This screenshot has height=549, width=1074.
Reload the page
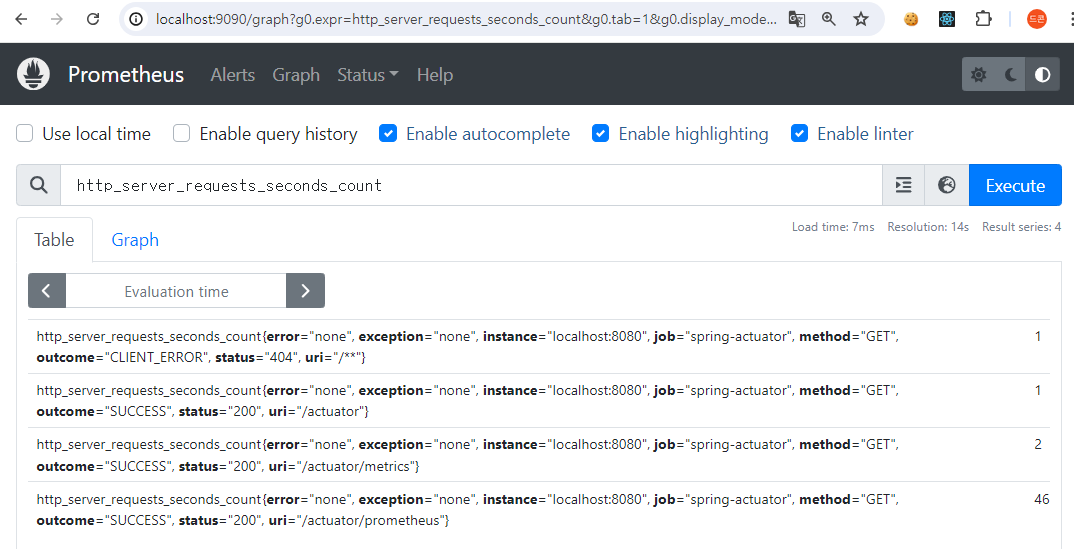93,19
